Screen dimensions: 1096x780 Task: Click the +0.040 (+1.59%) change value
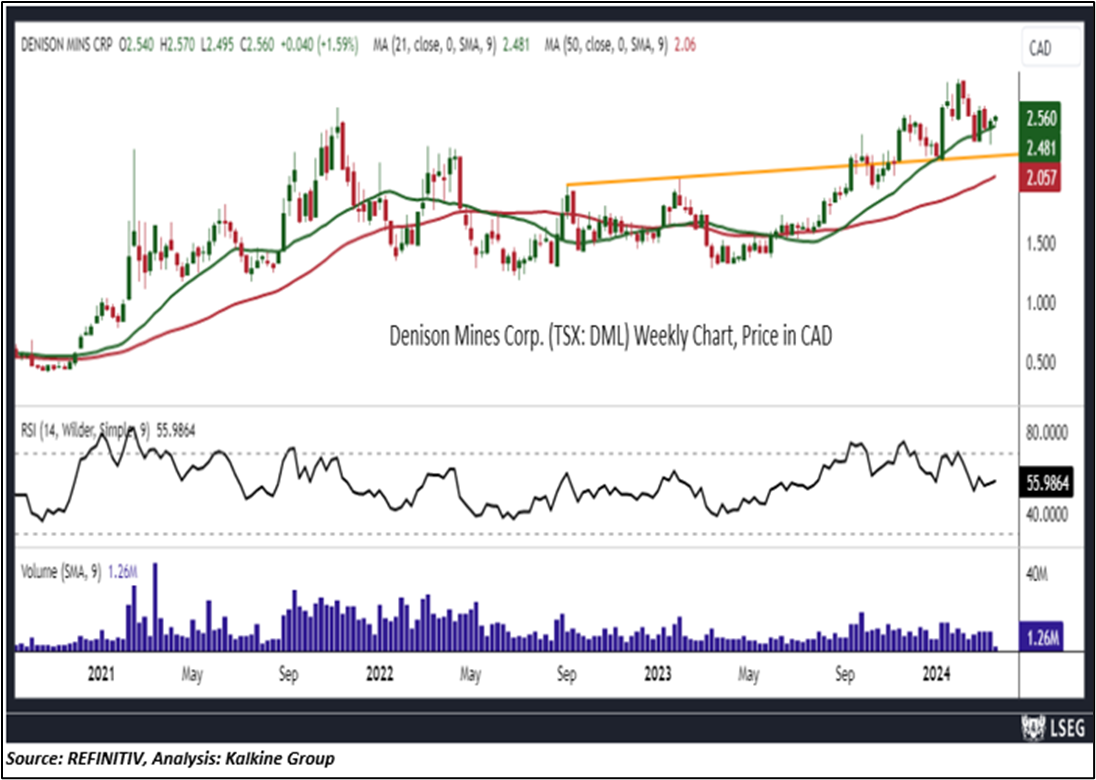point(320,46)
